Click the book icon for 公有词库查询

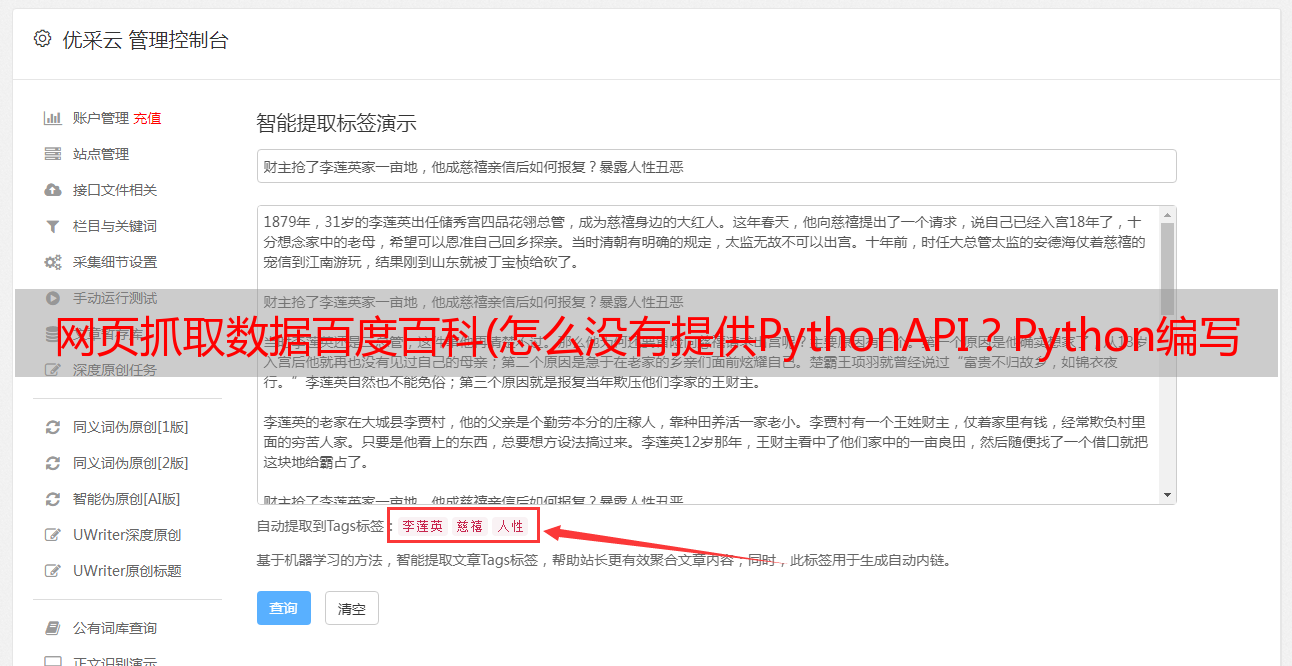(x=53, y=628)
